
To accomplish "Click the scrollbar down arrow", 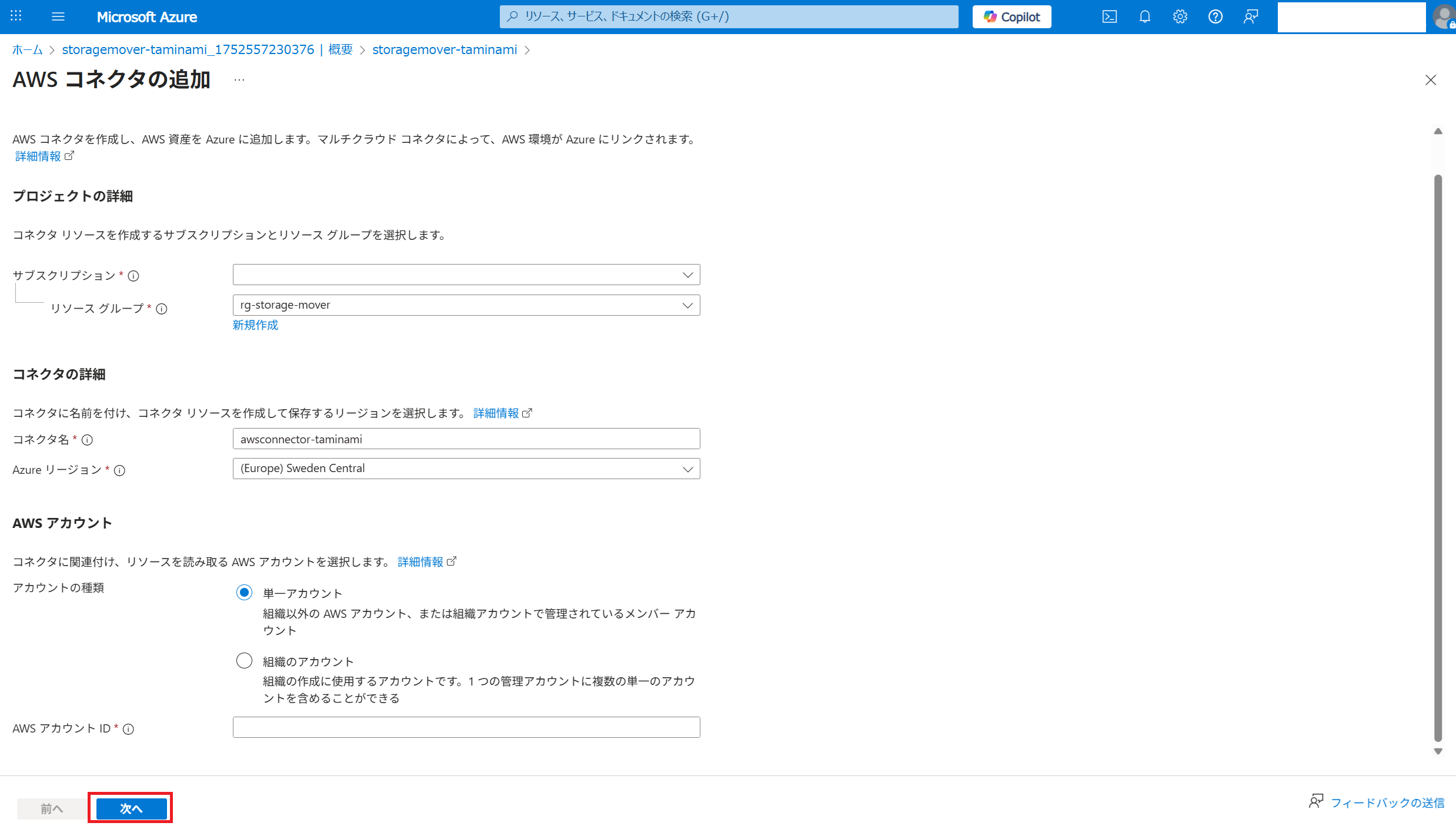I will click(1438, 751).
